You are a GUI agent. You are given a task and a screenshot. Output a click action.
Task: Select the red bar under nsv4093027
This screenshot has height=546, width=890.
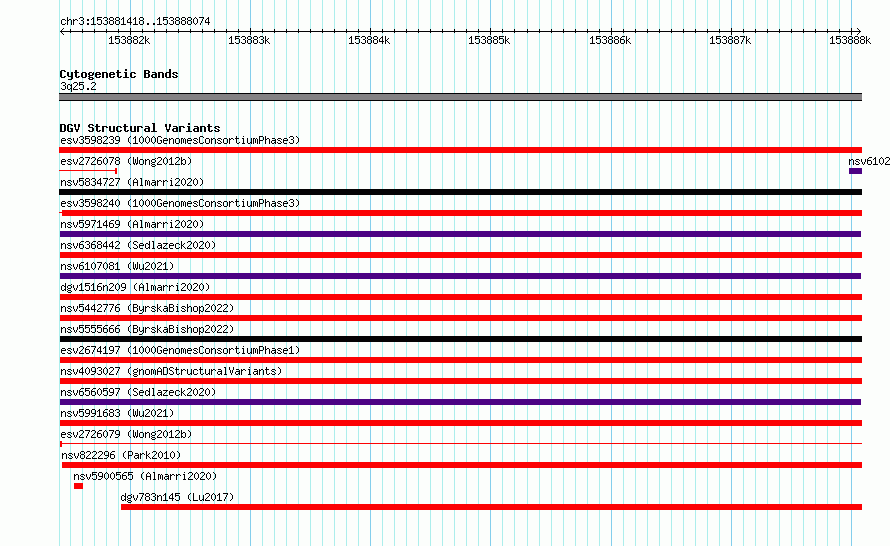(460, 381)
